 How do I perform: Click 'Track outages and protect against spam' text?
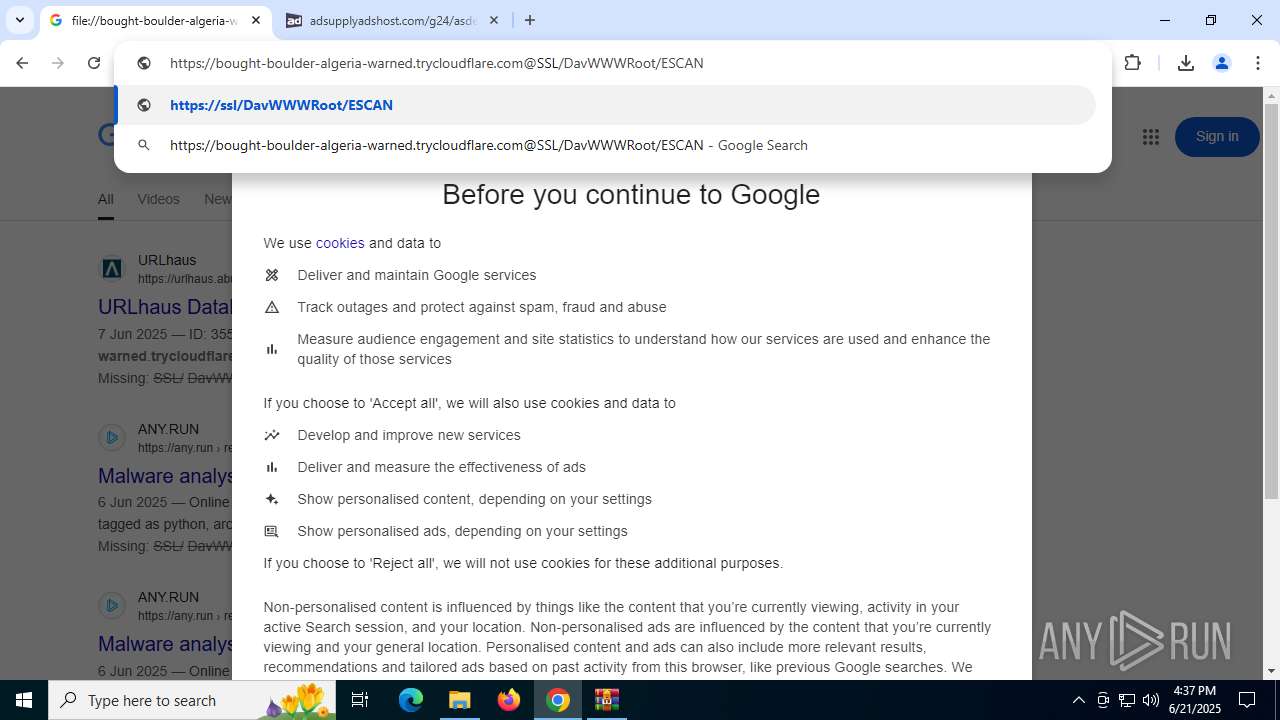tap(482, 307)
